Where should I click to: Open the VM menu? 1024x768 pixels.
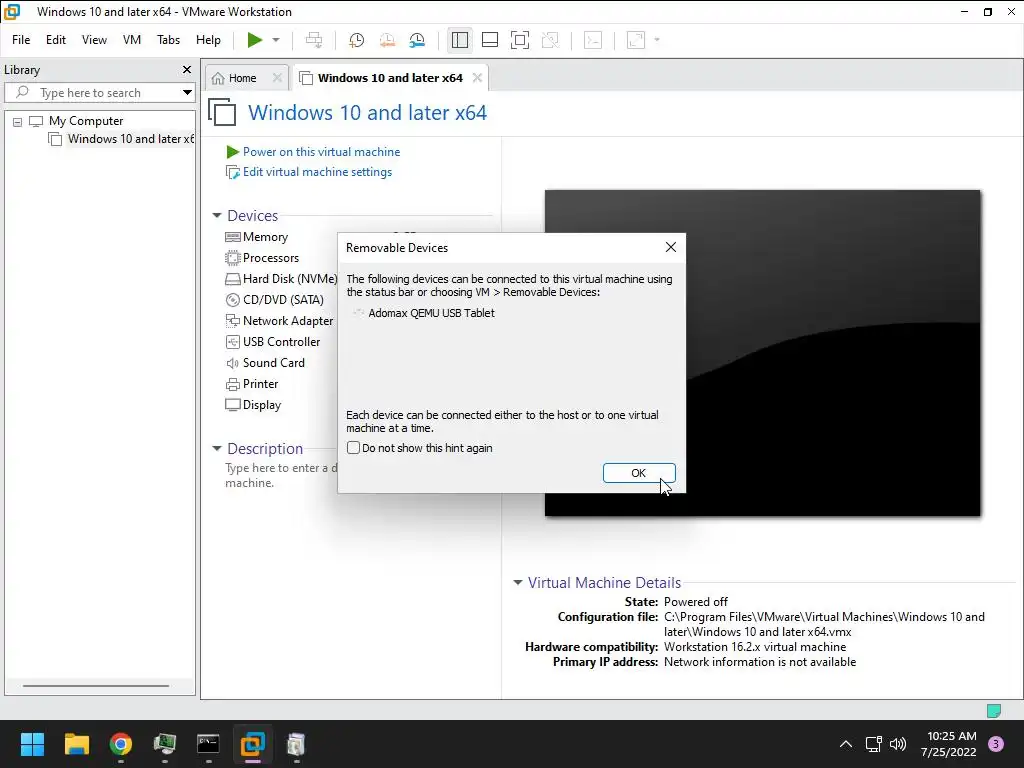pos(132,40)
